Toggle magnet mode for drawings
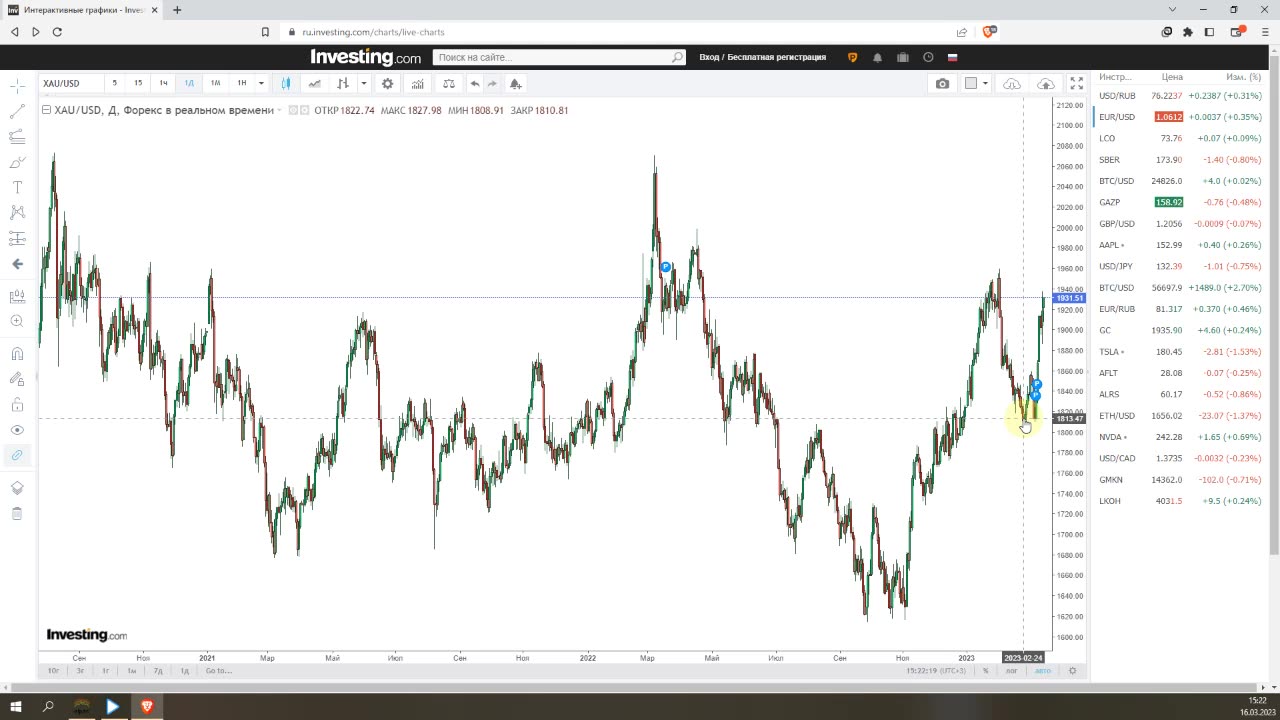Image resolution: width=1280 pixels, height=720 pixels. [x=17, y=353]
